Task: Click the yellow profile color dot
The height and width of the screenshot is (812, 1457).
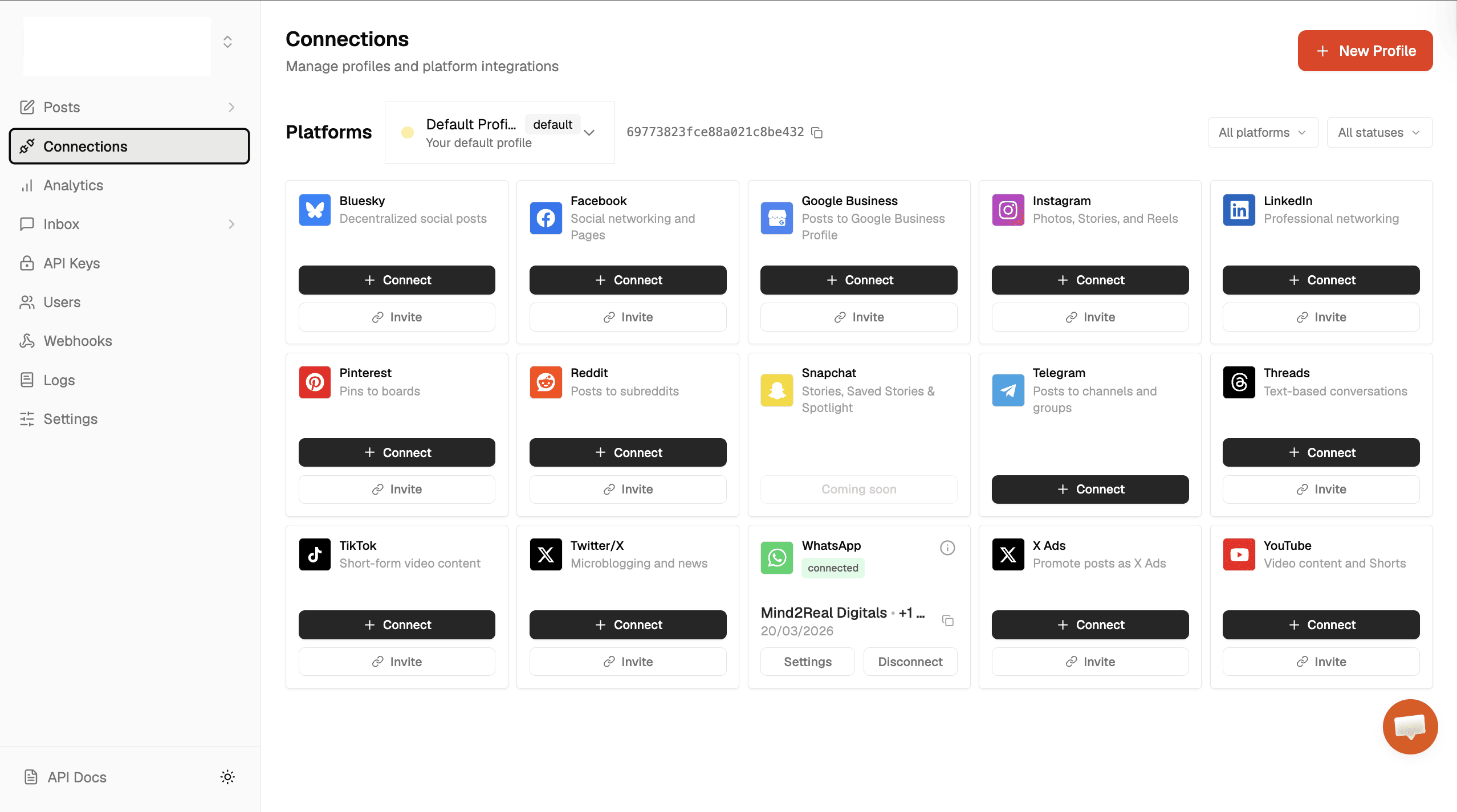Action: pos(407,132)
